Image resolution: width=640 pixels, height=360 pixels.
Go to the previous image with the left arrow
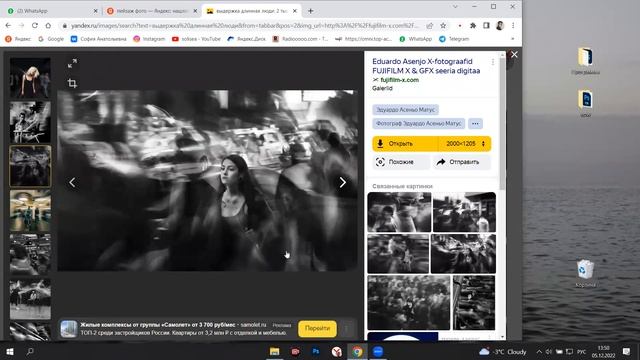tap(72, 182)
